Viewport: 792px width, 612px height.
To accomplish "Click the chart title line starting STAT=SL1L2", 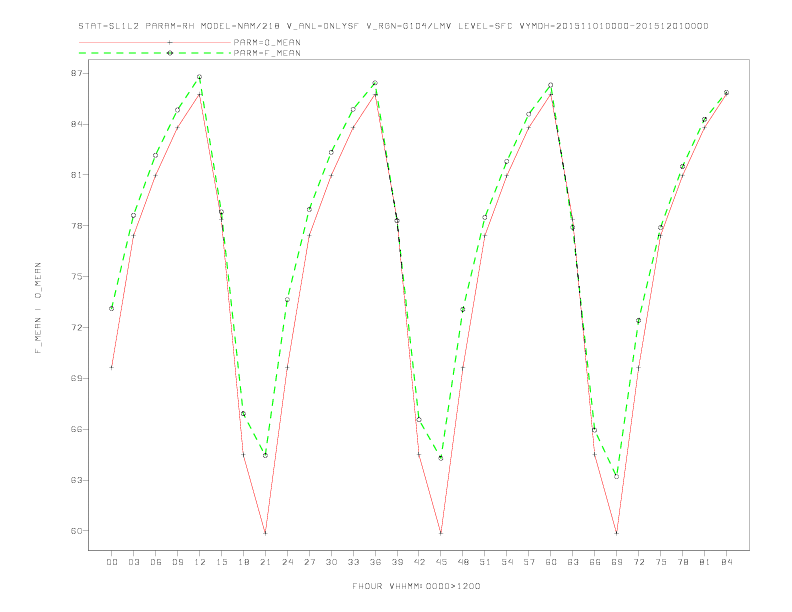I will tap(393, 26).
